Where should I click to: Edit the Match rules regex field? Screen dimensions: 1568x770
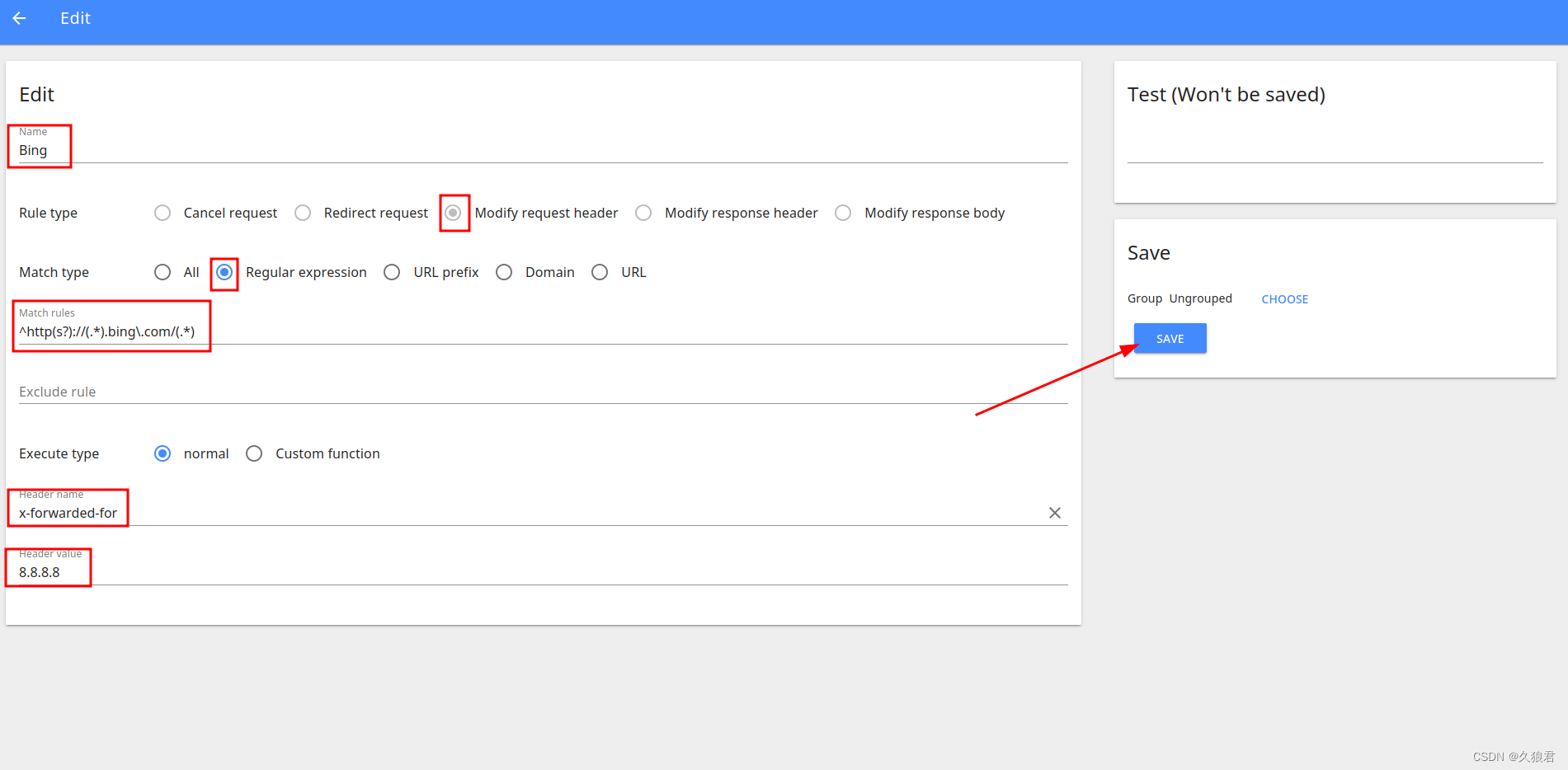(x=543, y=331)
